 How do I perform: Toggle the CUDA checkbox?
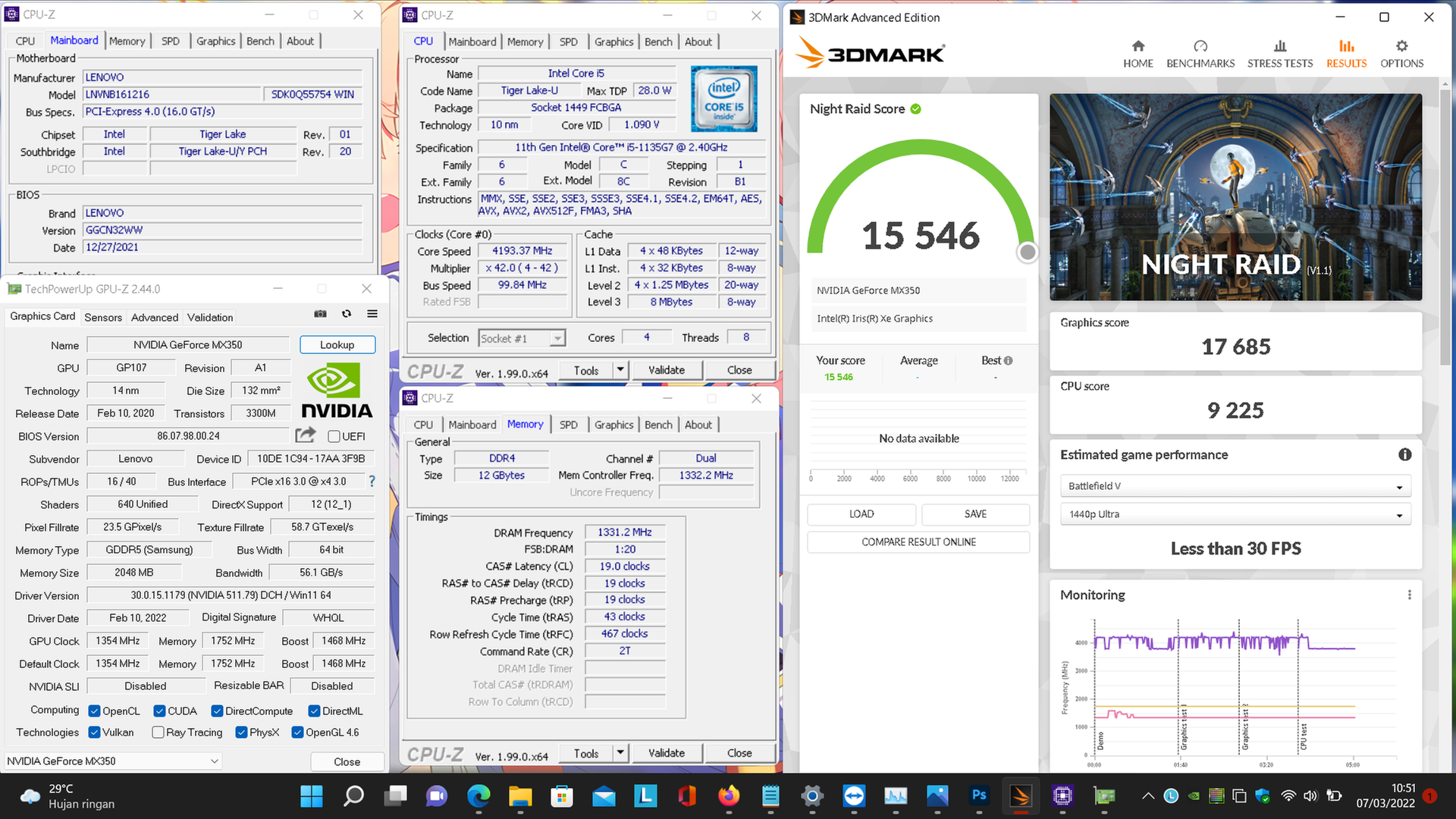point(159,711)
